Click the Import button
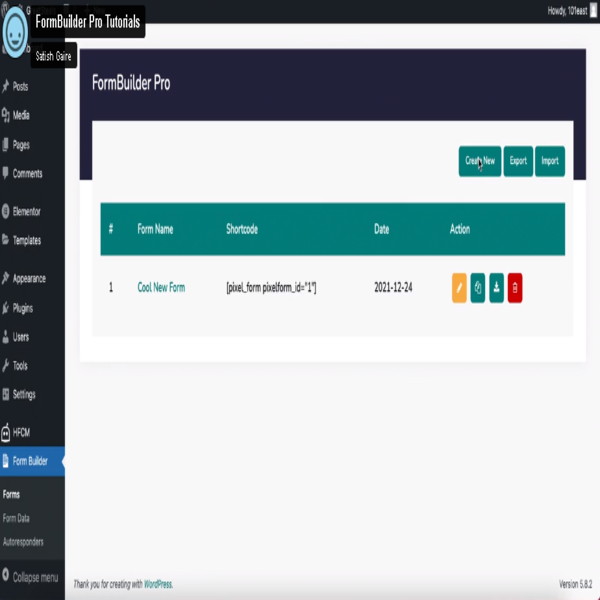Image resolution: width=600 pixels, height=600 pixels. [x=549, y=161]
